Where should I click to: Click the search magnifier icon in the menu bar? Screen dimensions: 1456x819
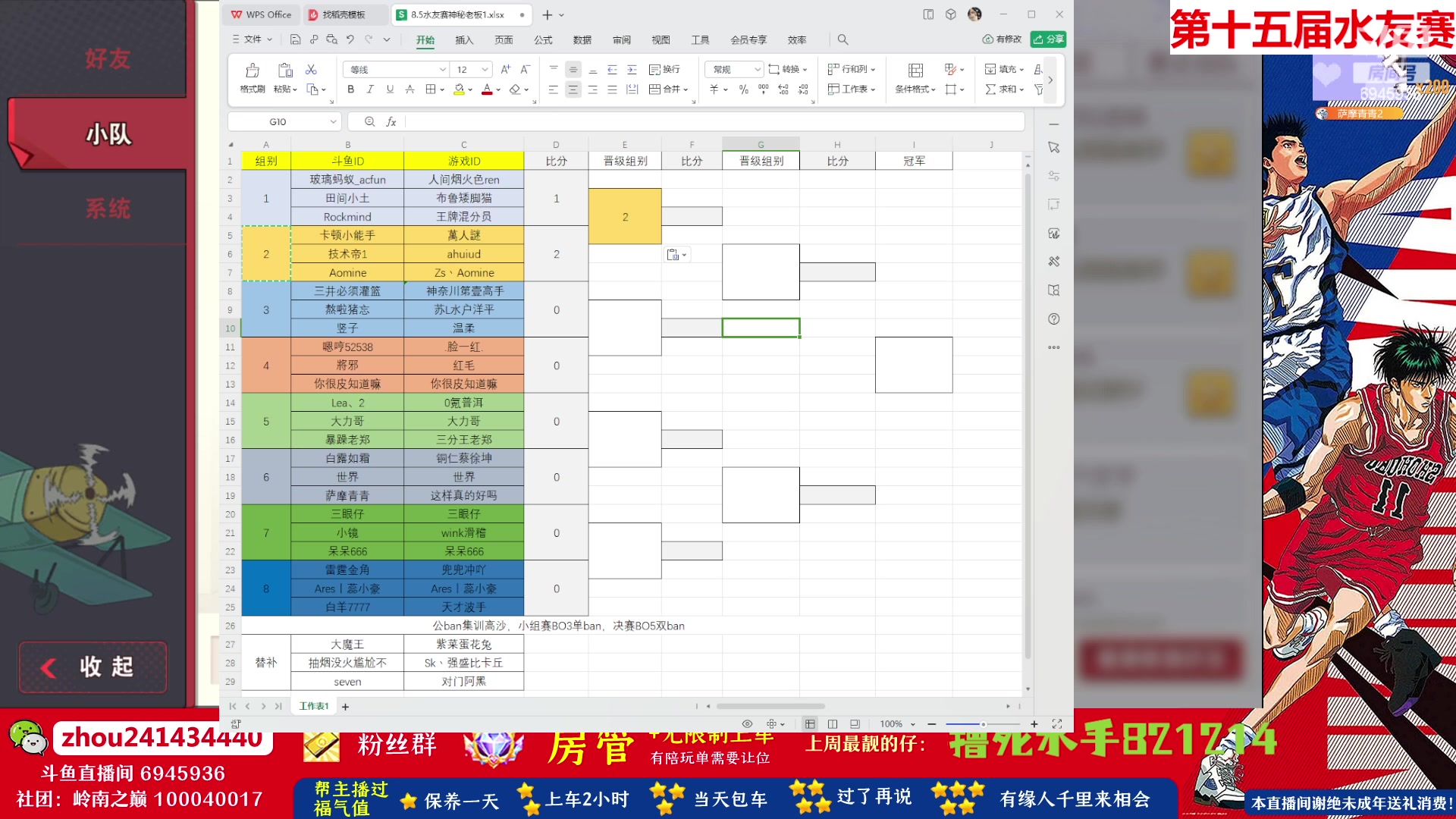tap(843, 39)
